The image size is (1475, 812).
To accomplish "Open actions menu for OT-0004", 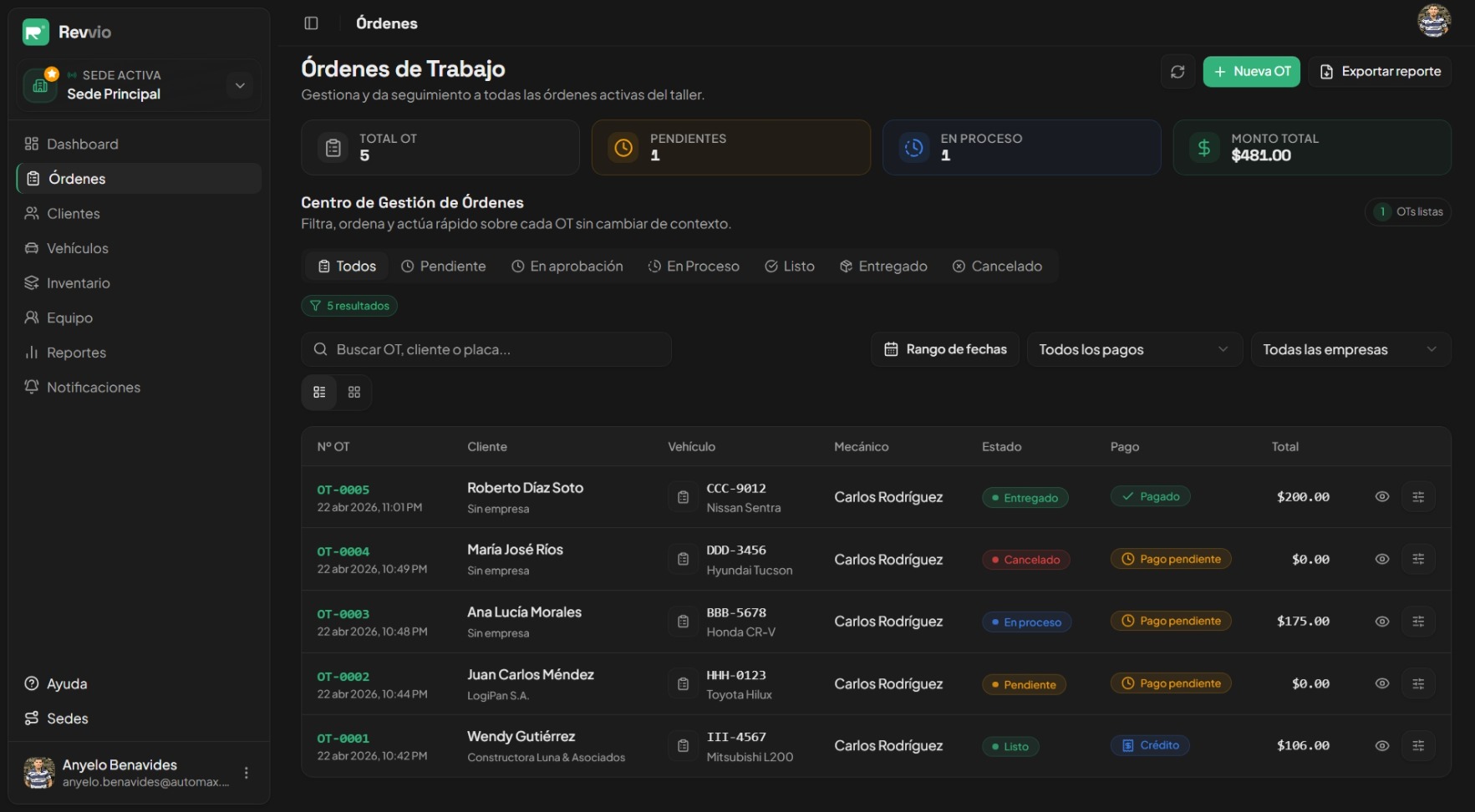I will 1418,559.
